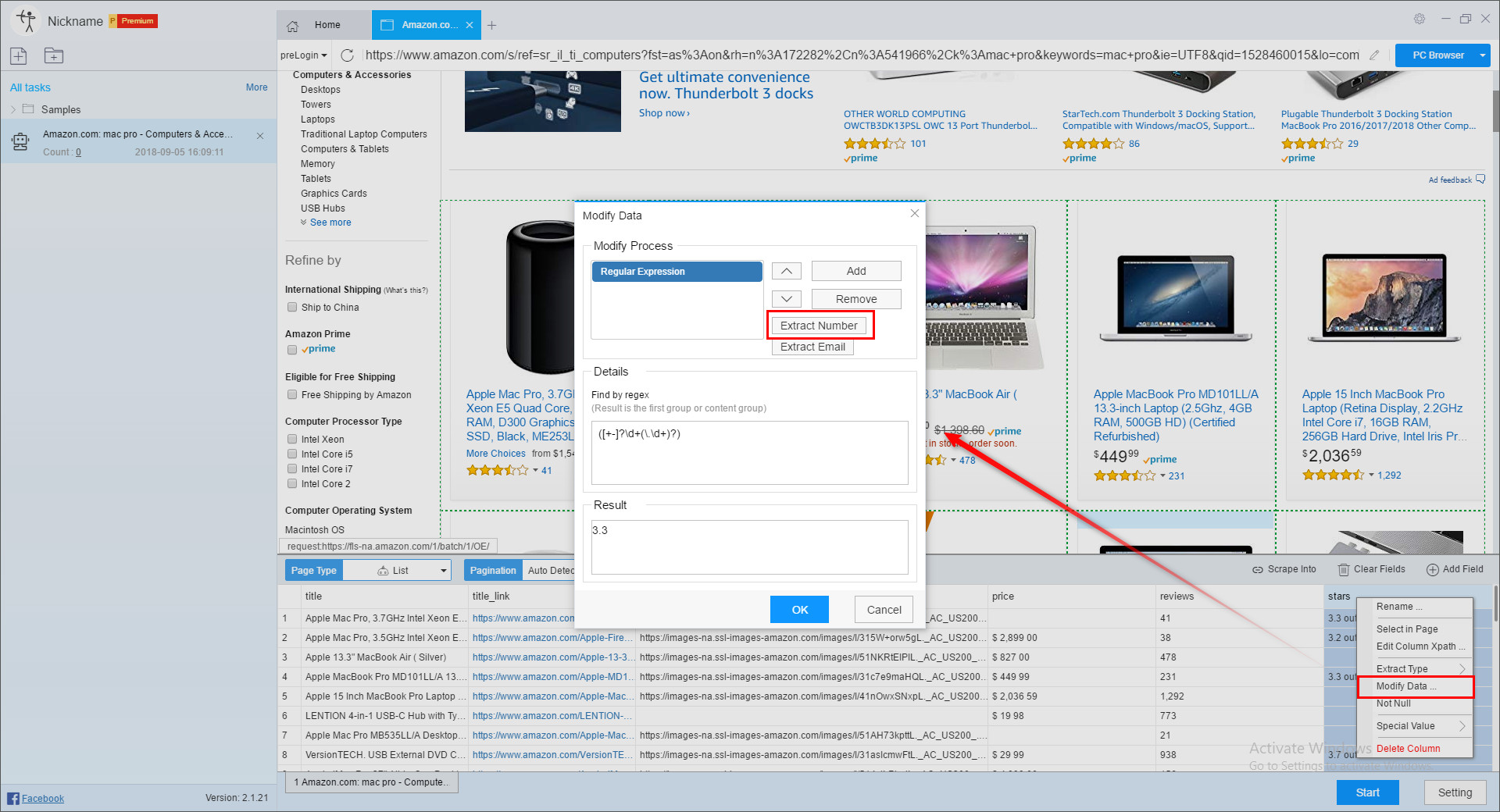Click the robot task icon for Amazon task
This screenshot has height=812, width=1500.
[20, 142]
